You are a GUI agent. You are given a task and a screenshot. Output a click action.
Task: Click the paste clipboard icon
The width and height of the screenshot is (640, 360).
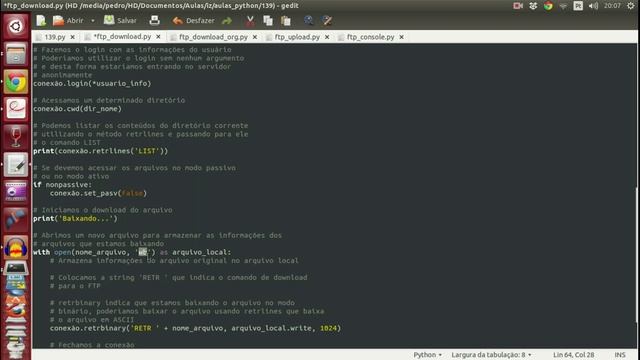pyautogui.click(x=286, y=20)
